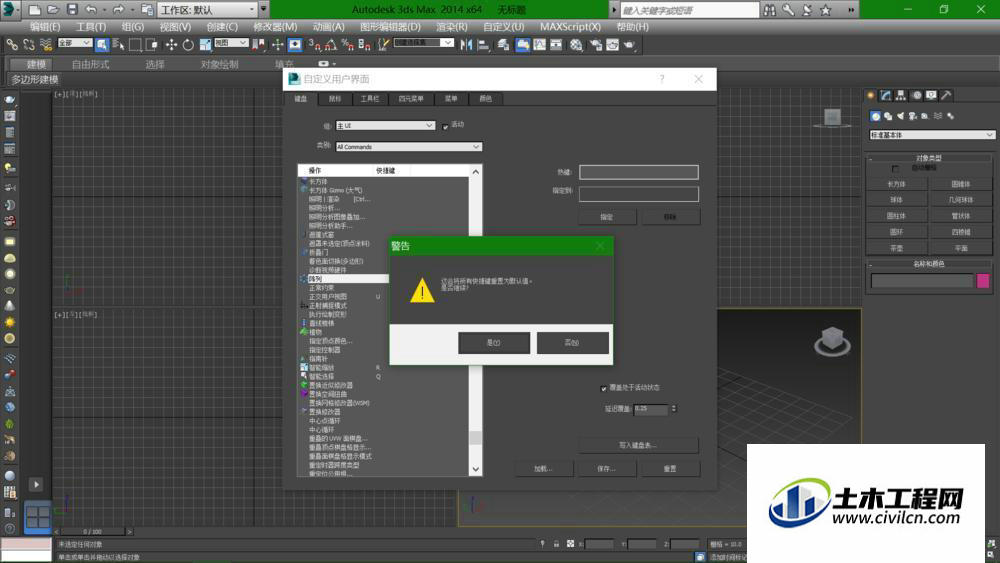
Task: Collapse the 对象类型 rollout
Action: [929, 158]
